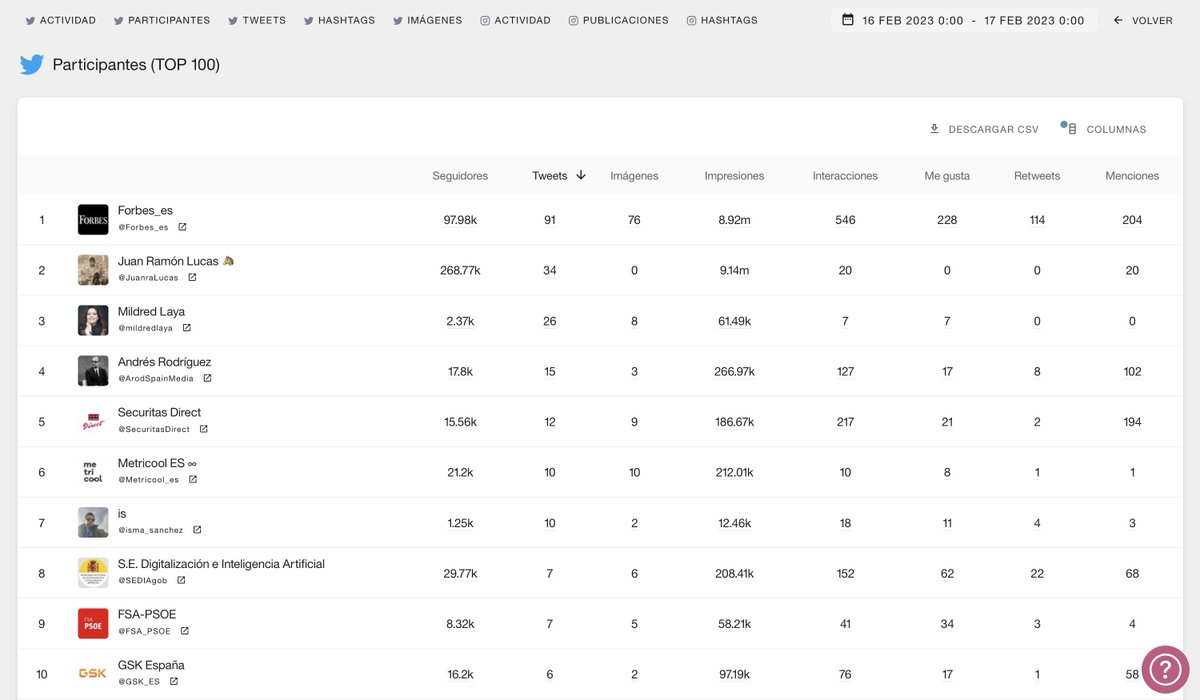Click GSK España interactions value 76
This screenshot has width=1200, height=700.
pos(845,674)
